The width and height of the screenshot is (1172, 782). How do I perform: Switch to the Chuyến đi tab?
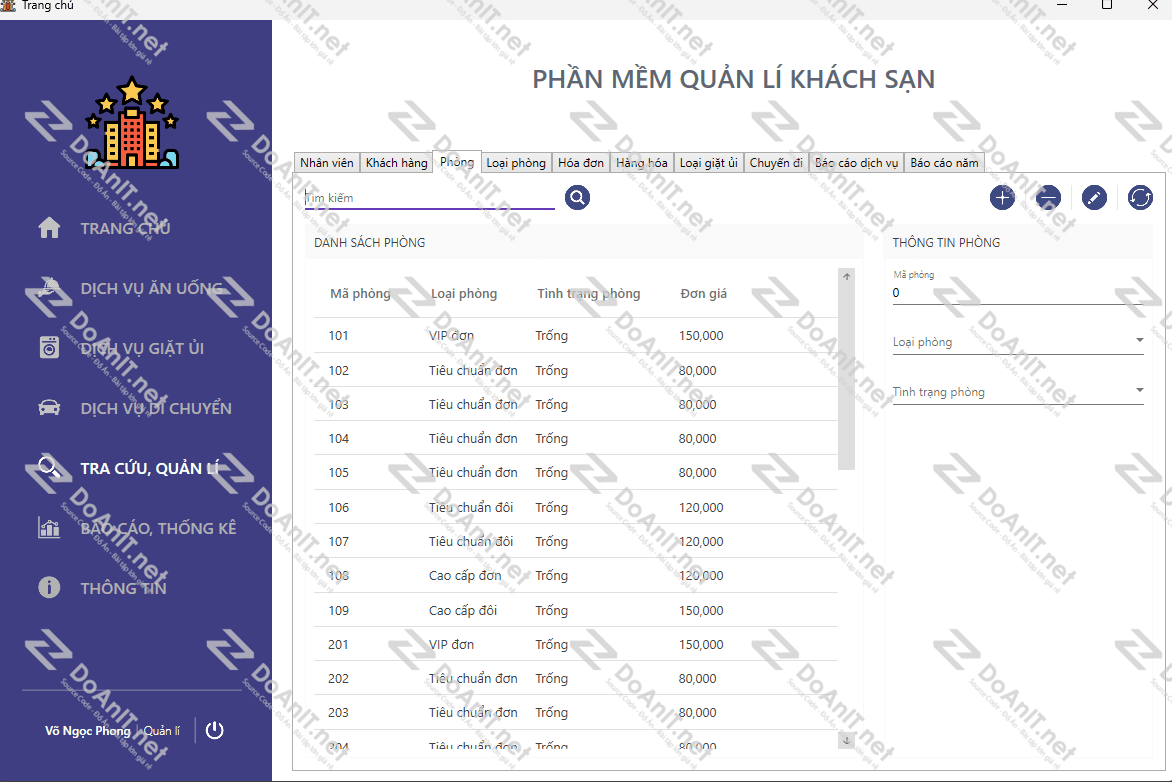(x=777, y=163)
